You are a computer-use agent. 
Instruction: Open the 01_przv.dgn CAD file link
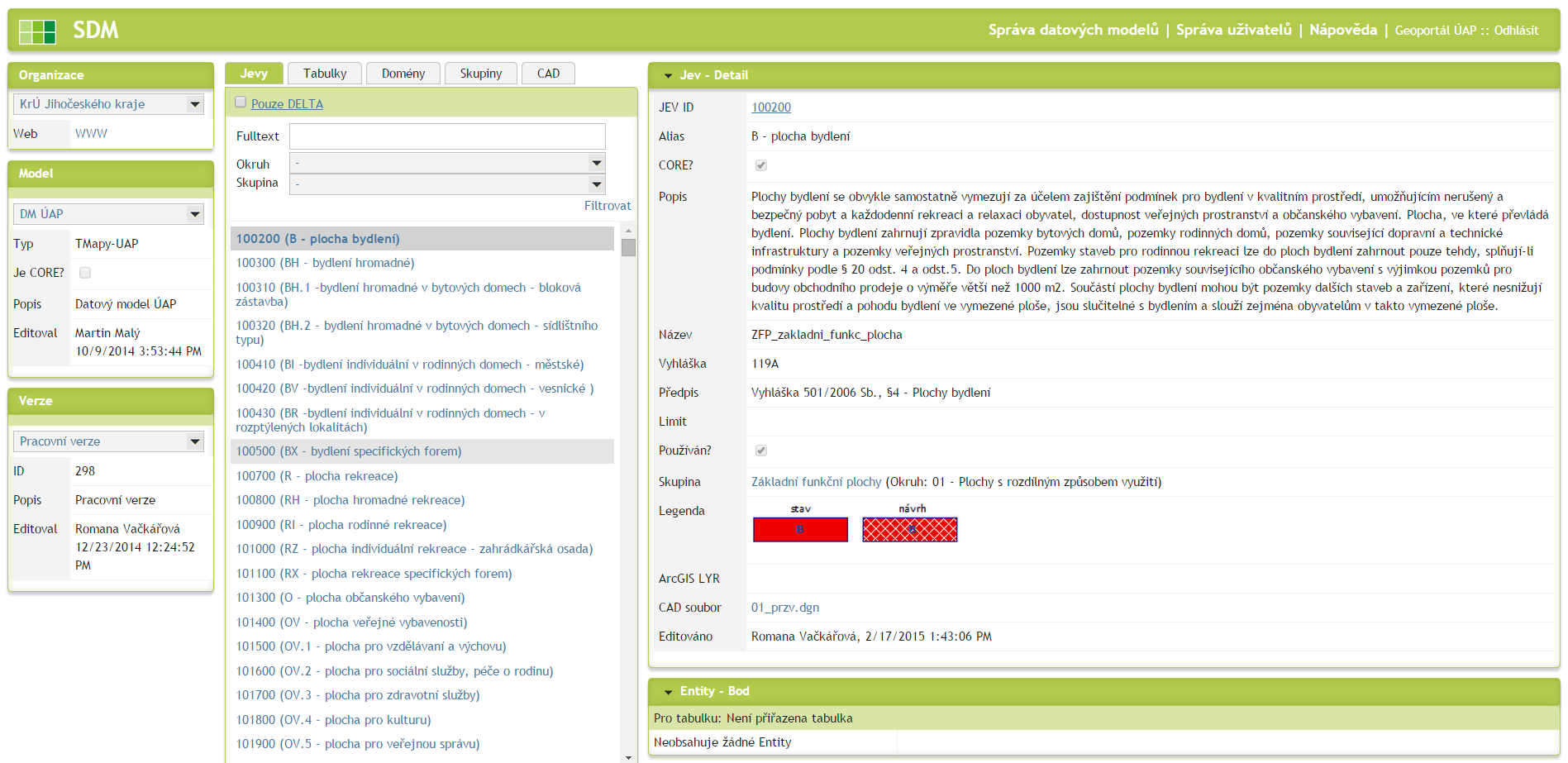coord(785,608)
